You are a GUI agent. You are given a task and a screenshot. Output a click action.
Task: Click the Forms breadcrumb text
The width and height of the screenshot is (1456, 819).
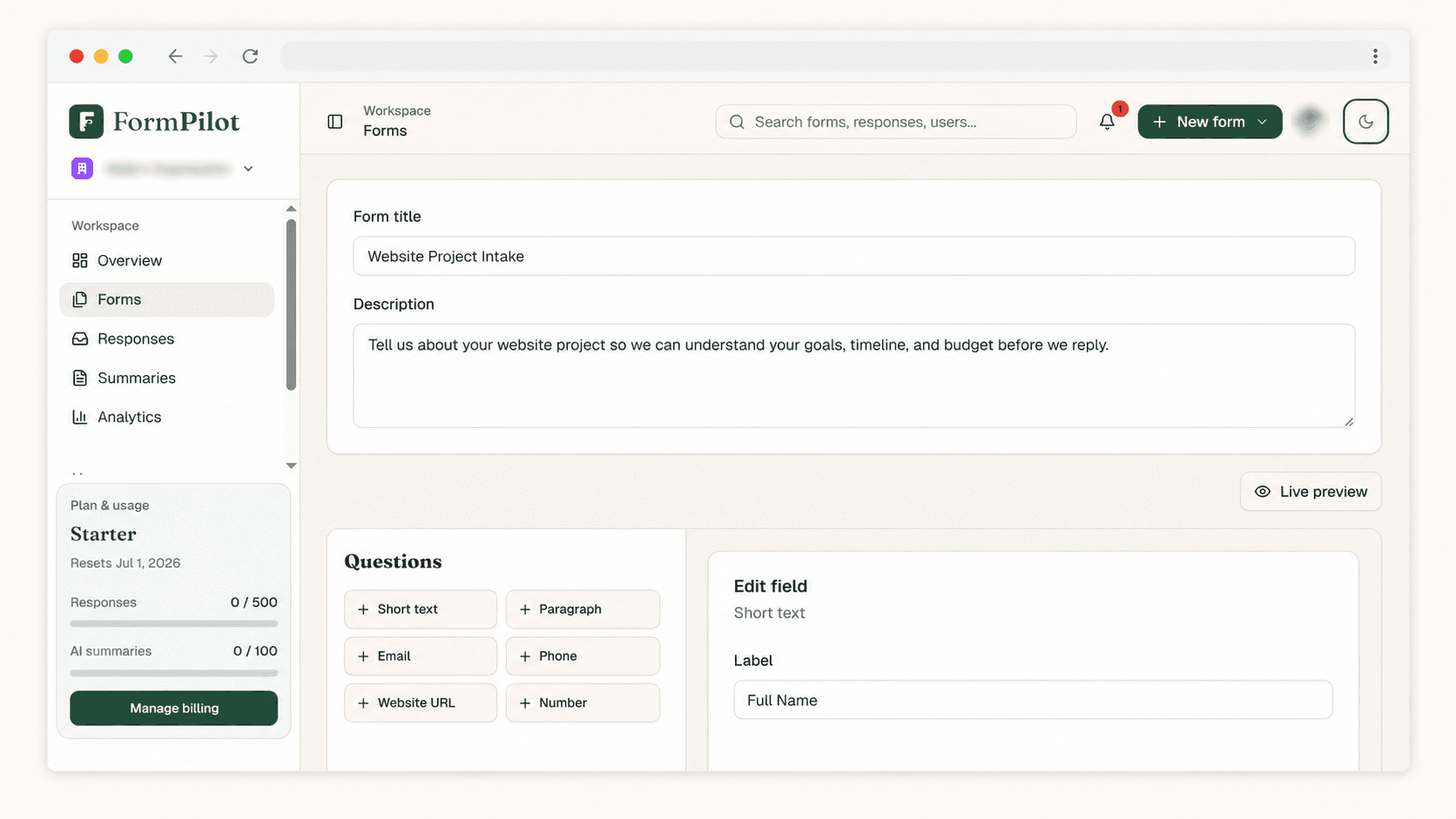click(x=385, y=131)
